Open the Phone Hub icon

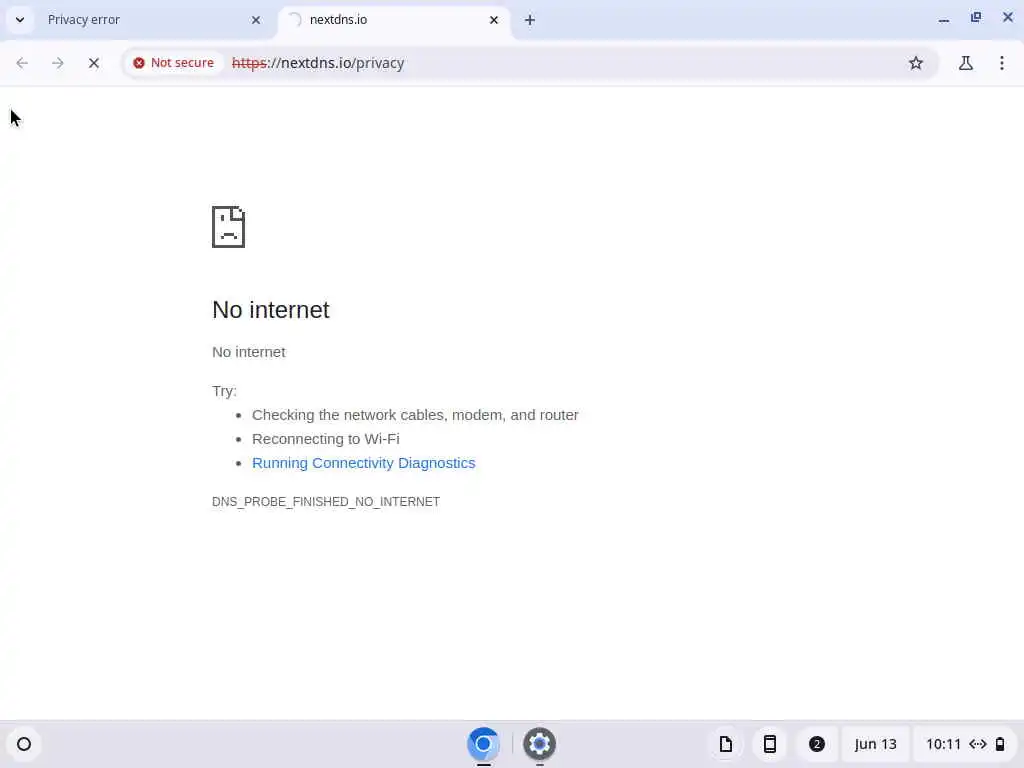[x=770, y=744]
